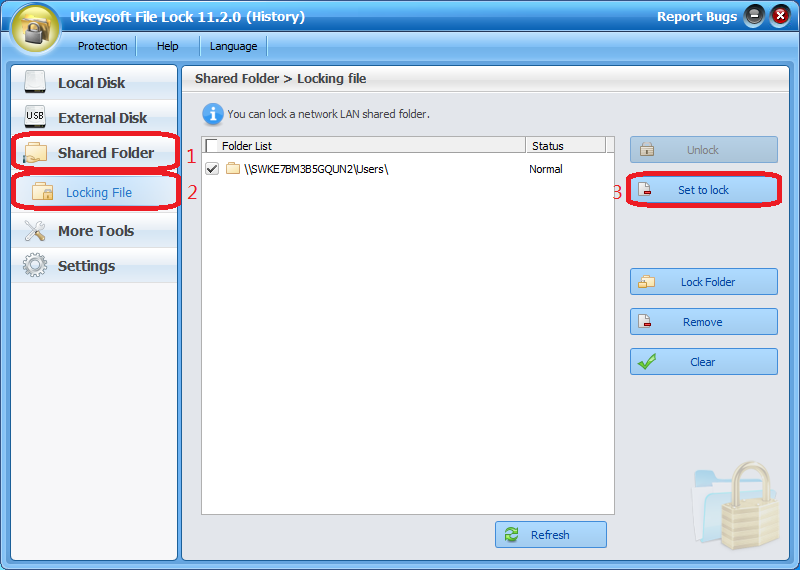Click the Remove button
The image size is (800, 570).
coord(704,321)
